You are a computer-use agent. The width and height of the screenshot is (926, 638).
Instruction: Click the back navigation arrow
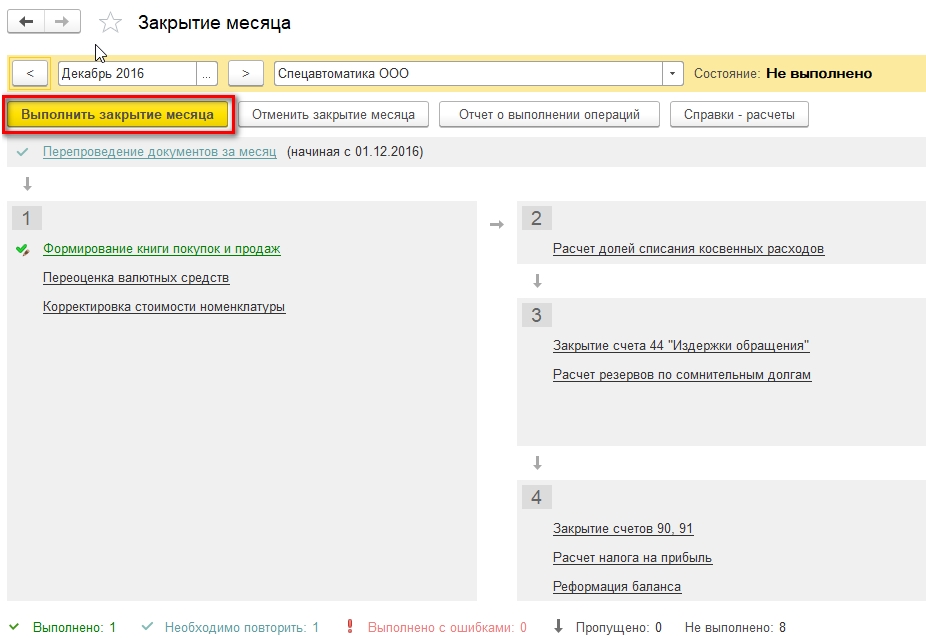[x=27, y=21]
